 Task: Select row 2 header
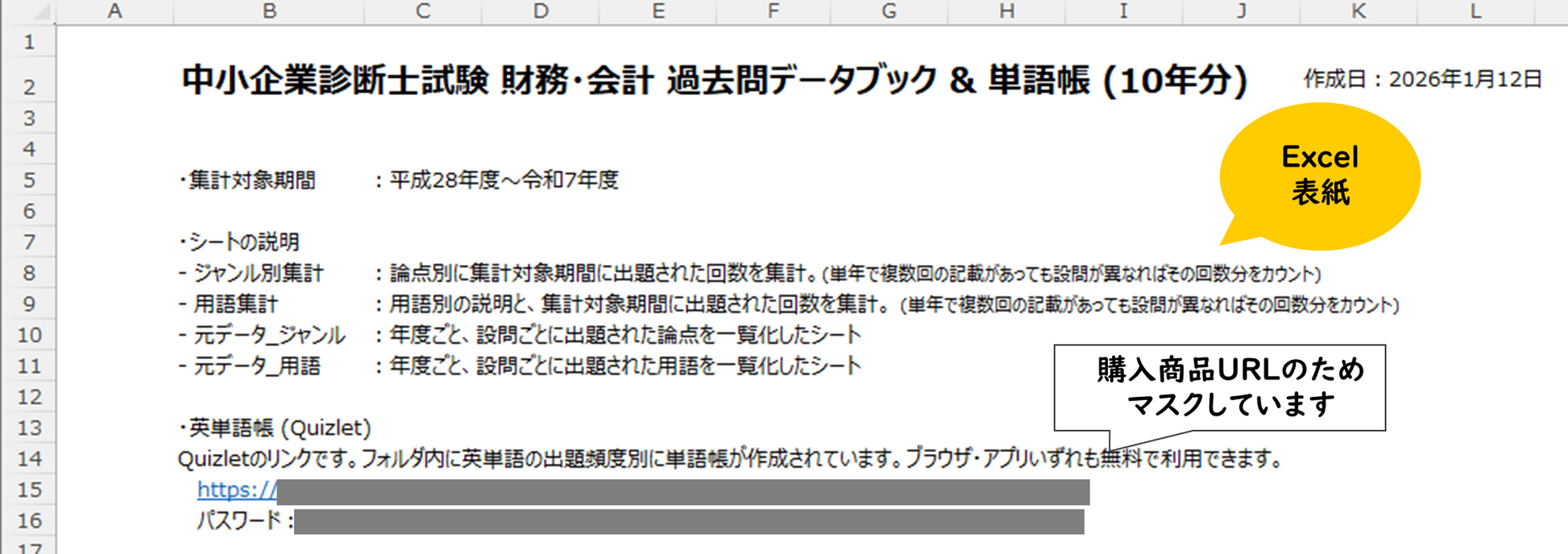coord(29,86)
